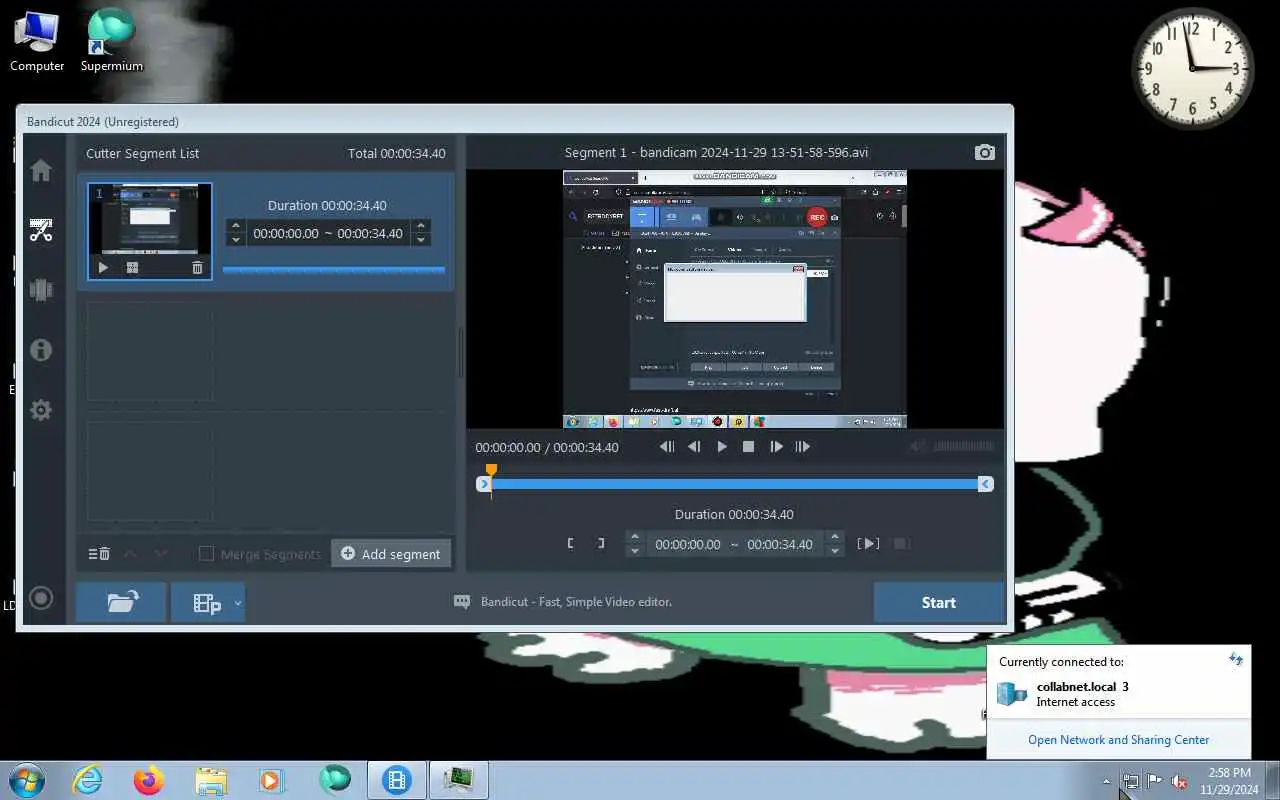Select the Cutter scissors mode in sidebar

click(x=41, y=230)
